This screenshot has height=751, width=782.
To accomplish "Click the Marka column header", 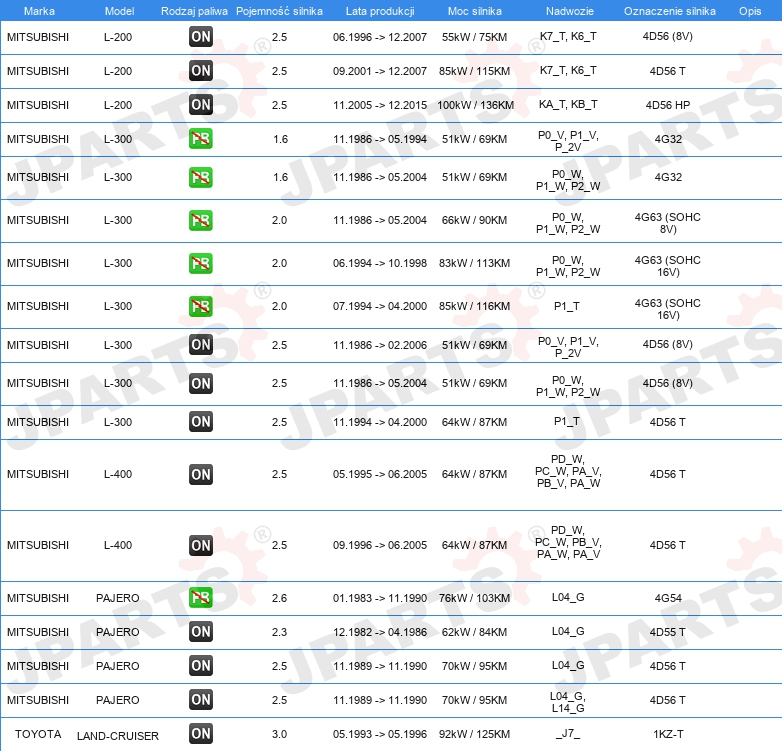I will click(39, 11).
